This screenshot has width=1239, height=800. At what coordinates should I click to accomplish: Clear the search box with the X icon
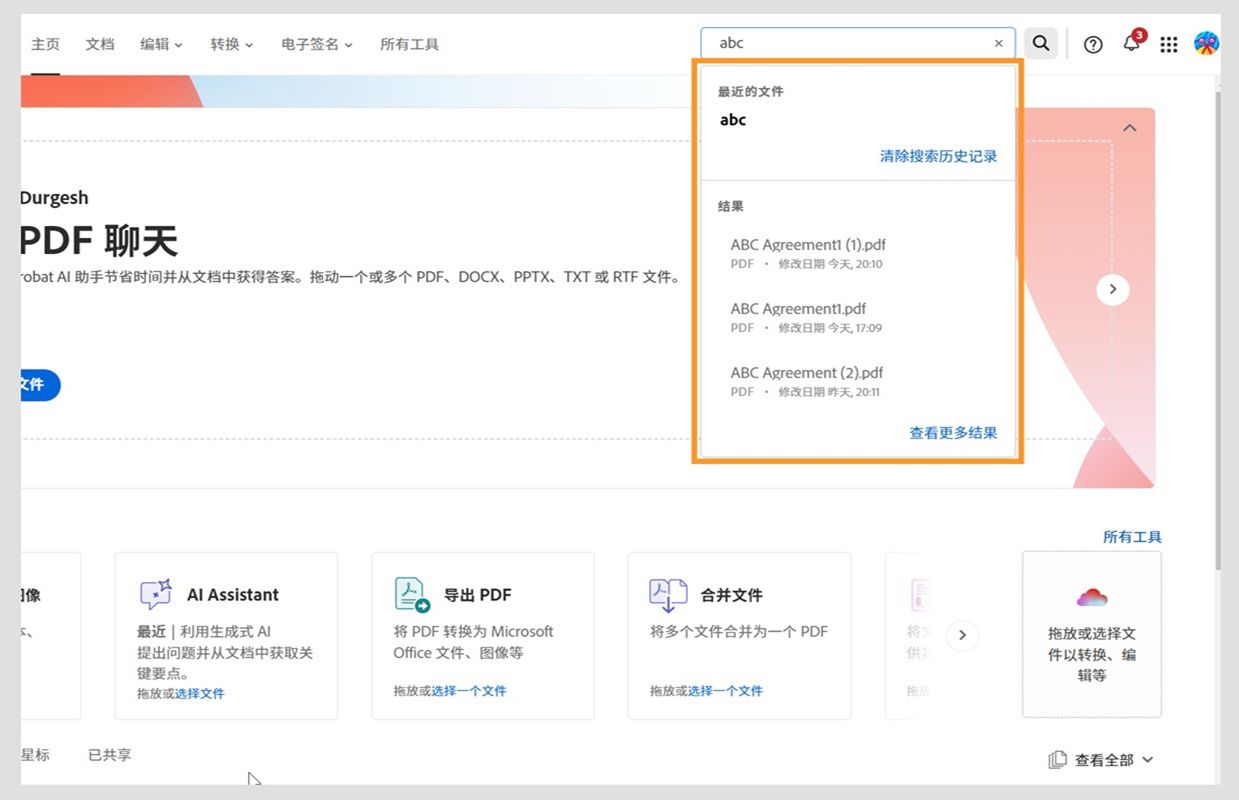tap(997, 43)
